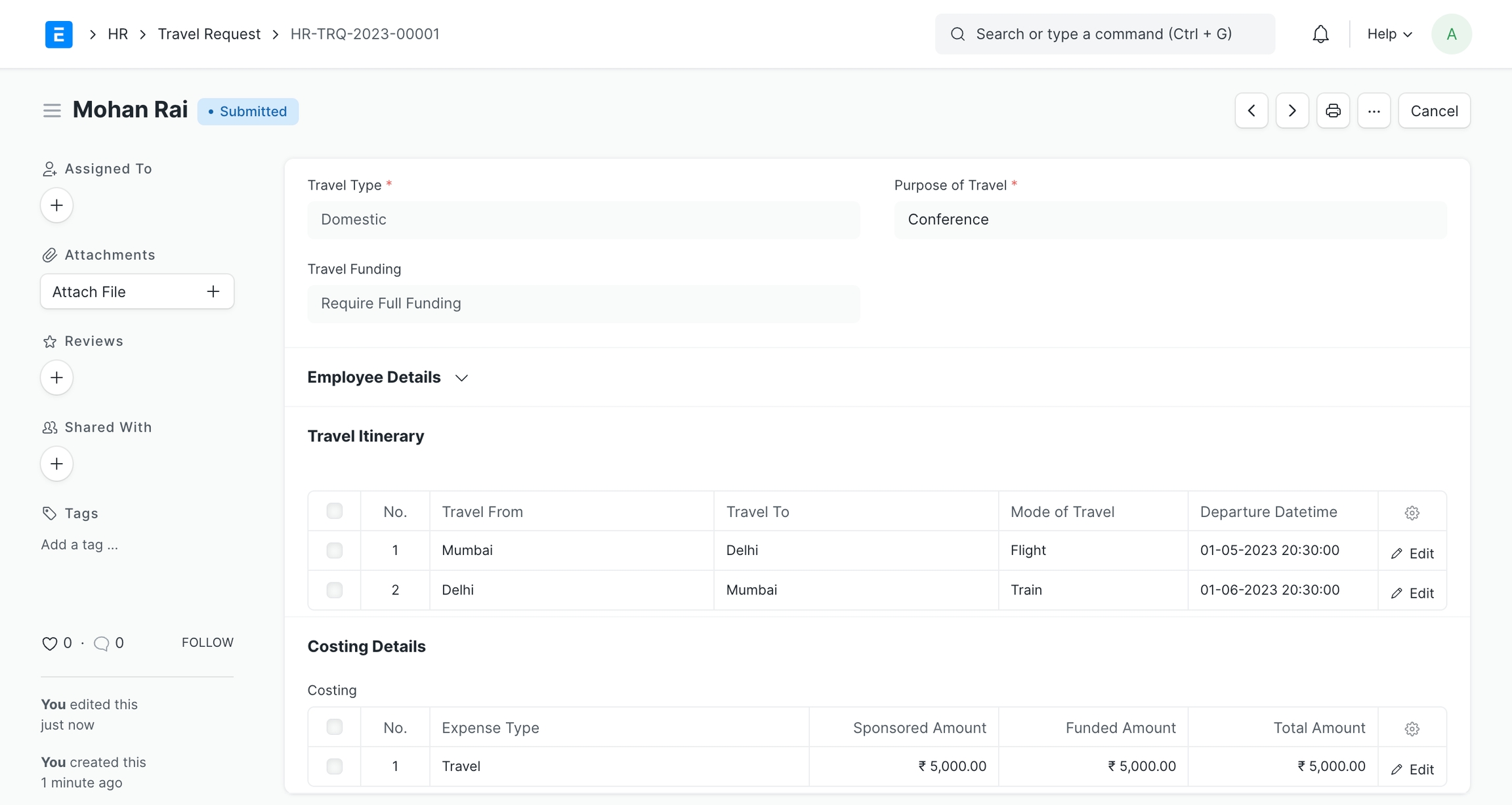Select the Delhi to Mumbai row checkbox
The width and height of the screenshot is (1512, 805).
(x=335, y=590)
